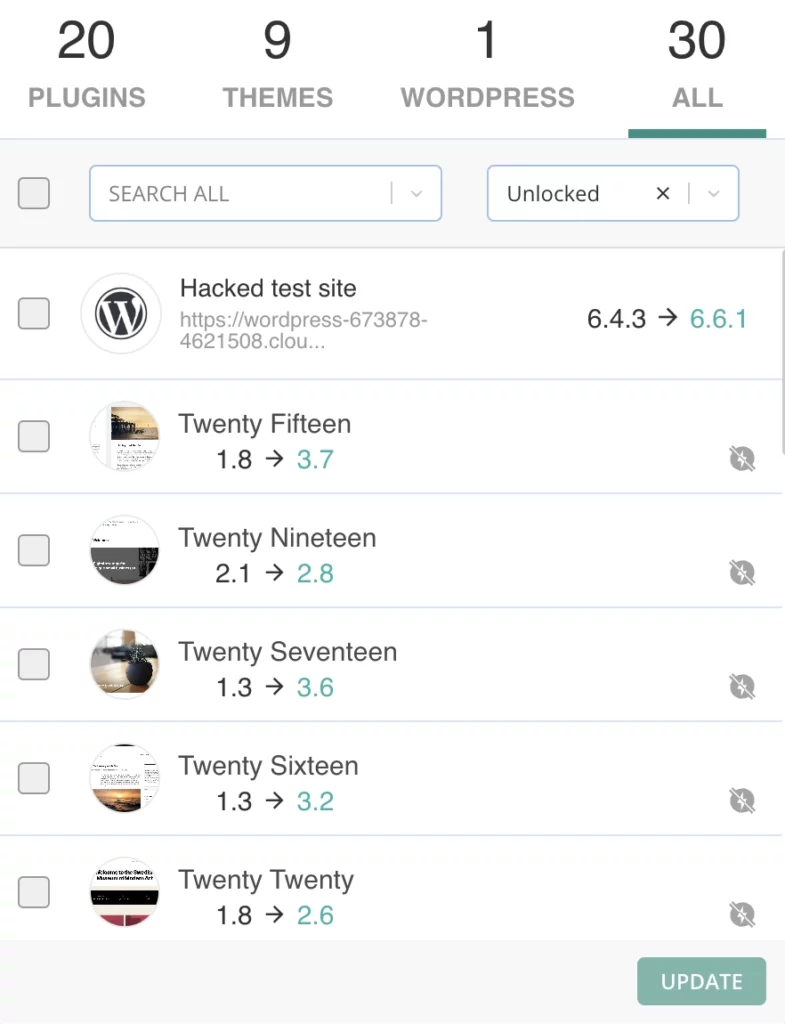Click the disabled auto-update icon for Twenty Fifteen
Viewport: 785px width, 1024px height.
pyautogui.click(x=741, y=459)
